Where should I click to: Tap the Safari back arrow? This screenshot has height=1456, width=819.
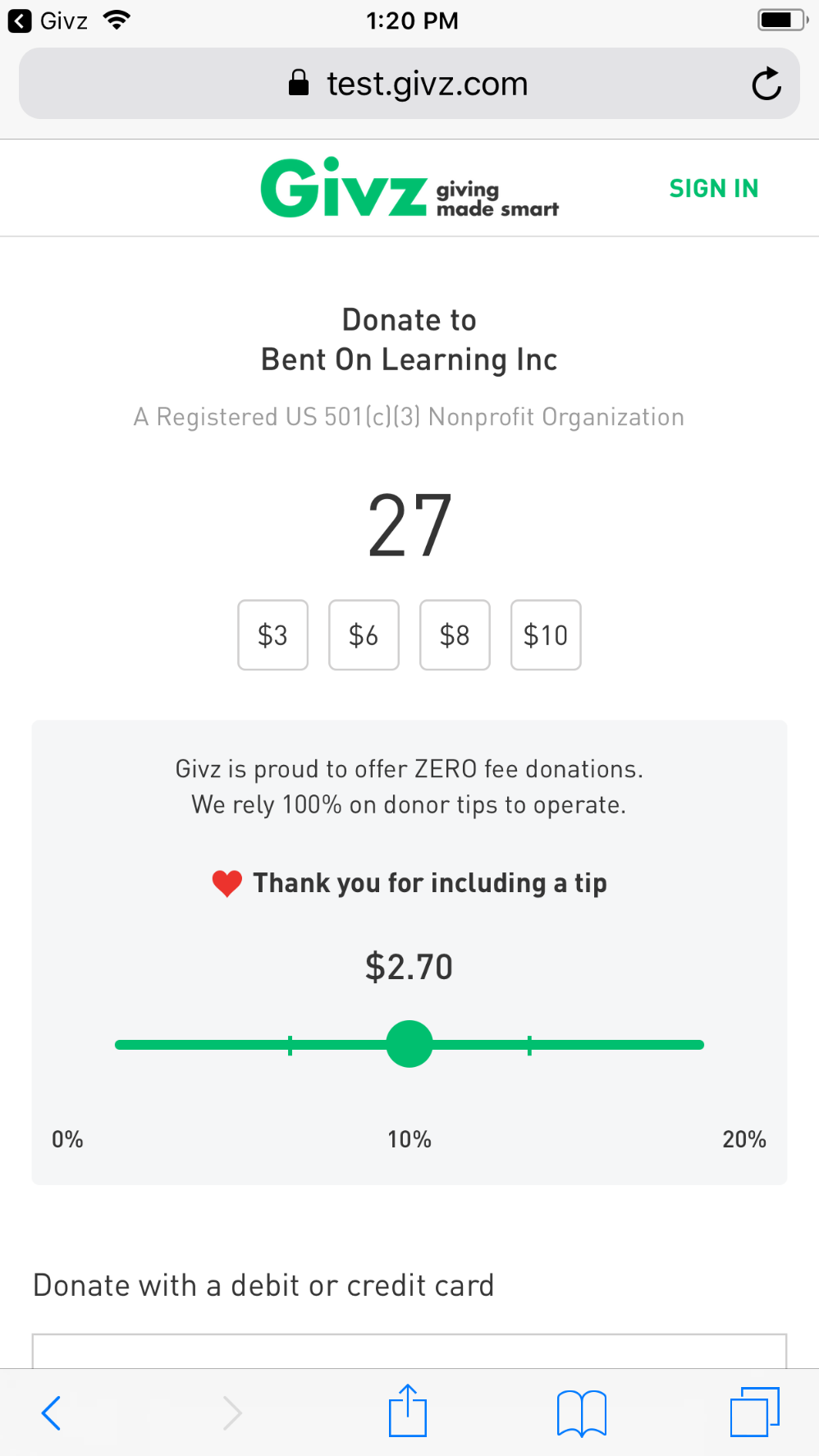tap(51, 1413)
